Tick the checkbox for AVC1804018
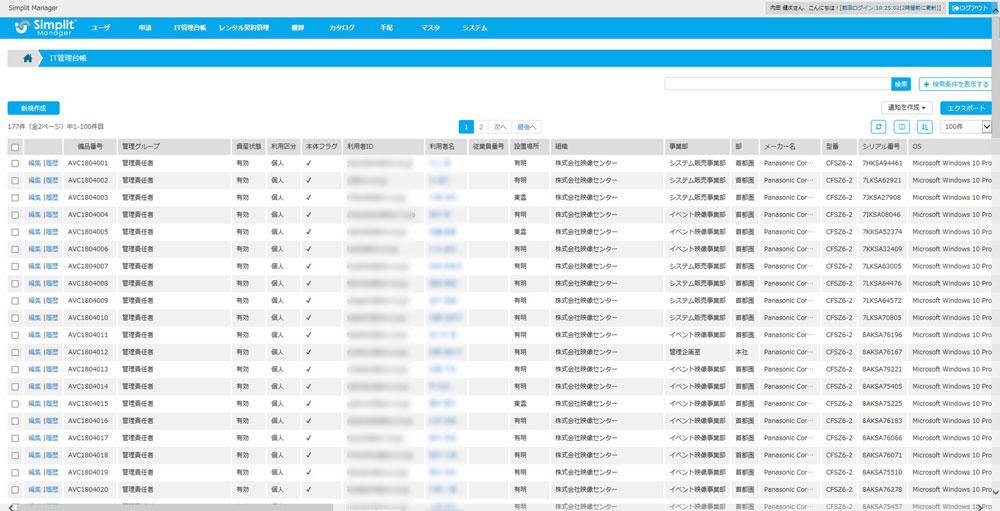The height and width of the screenshot is (511, 1000). coord(15,455)
